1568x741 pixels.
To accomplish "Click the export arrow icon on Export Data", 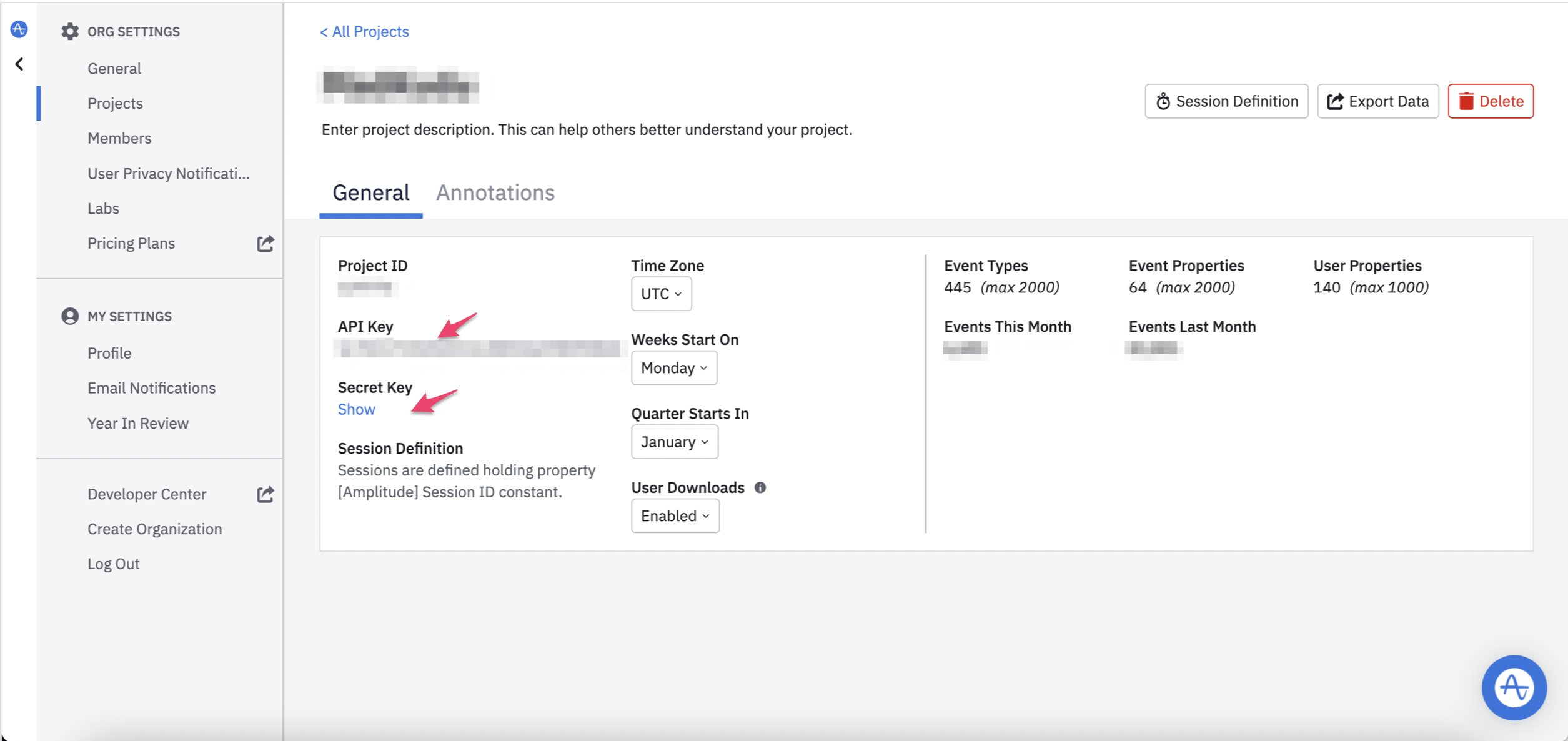I will (1335, 101).
